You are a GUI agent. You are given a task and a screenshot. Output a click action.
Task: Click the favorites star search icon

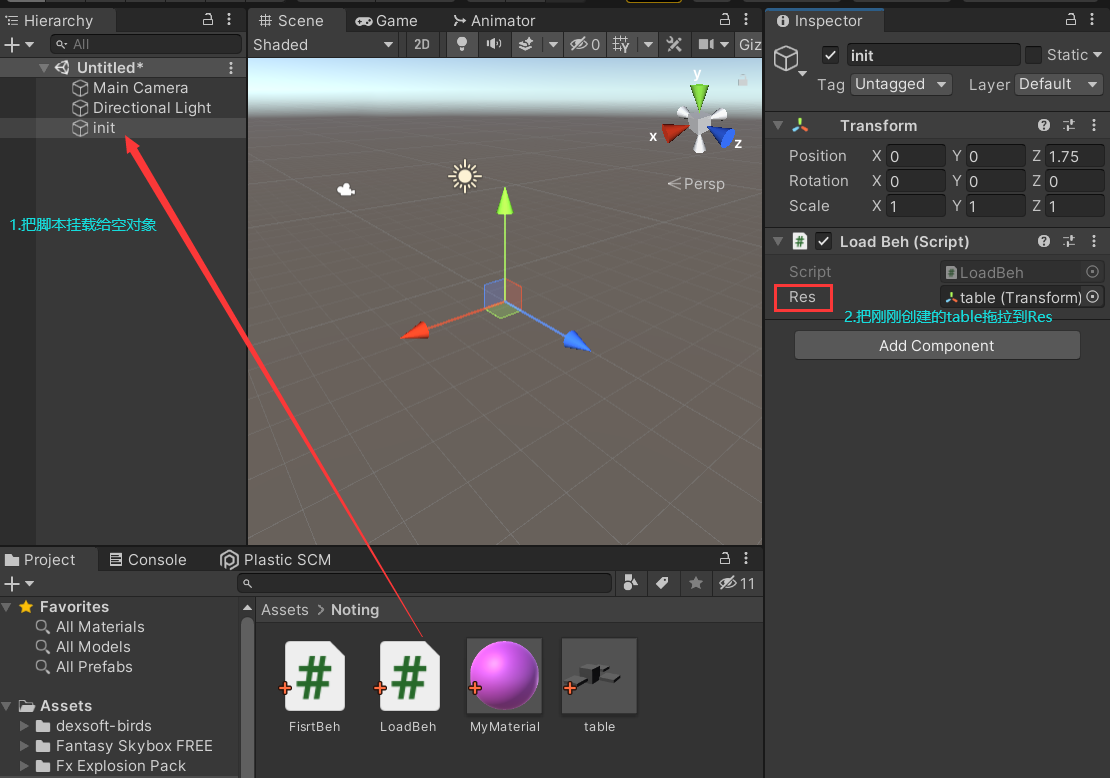point(696,583)
